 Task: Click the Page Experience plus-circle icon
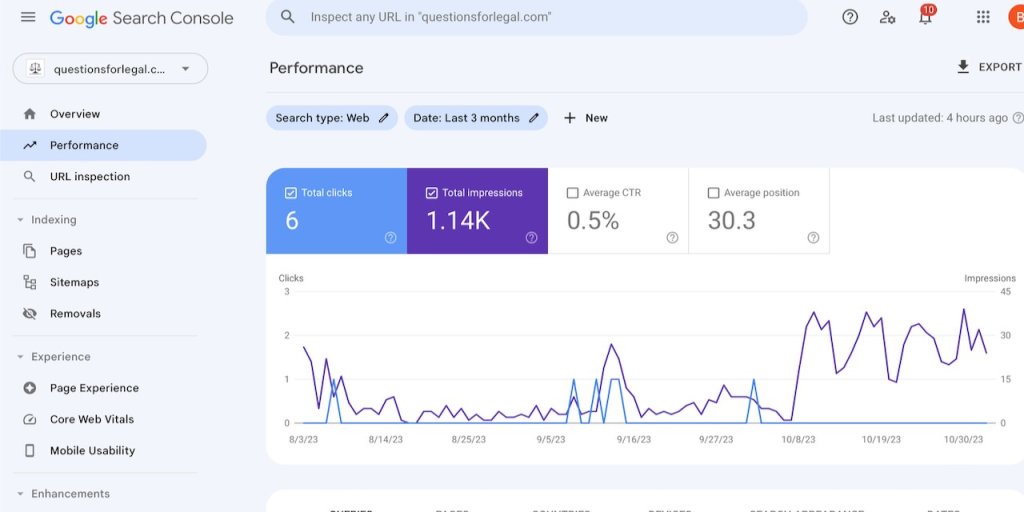(x=29, y=388)
